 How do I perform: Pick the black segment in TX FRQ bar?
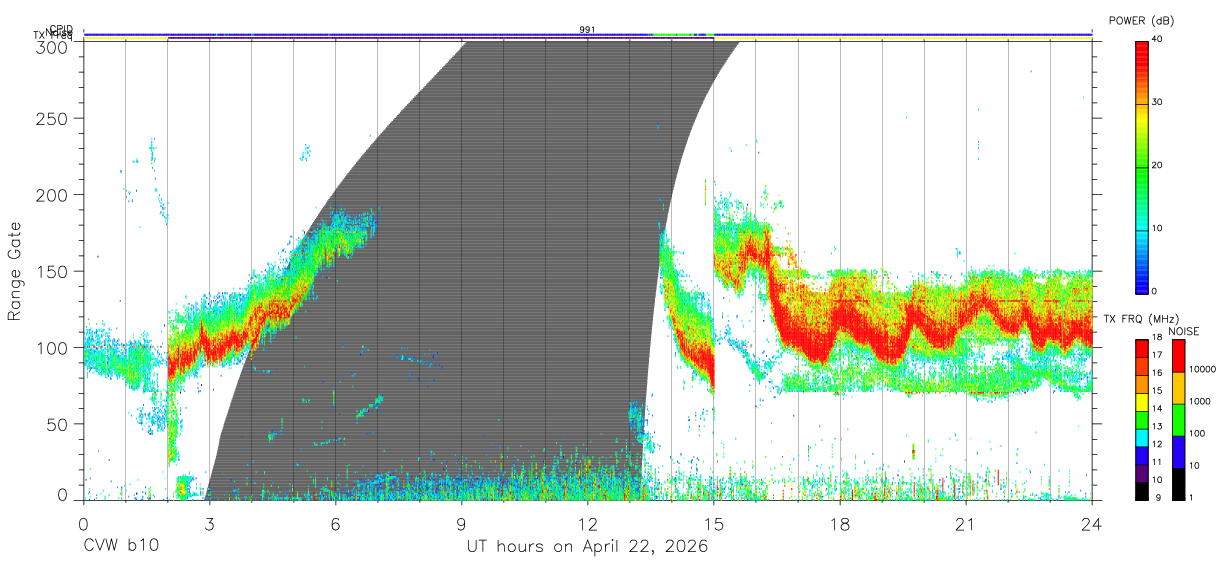point(1141,493)
